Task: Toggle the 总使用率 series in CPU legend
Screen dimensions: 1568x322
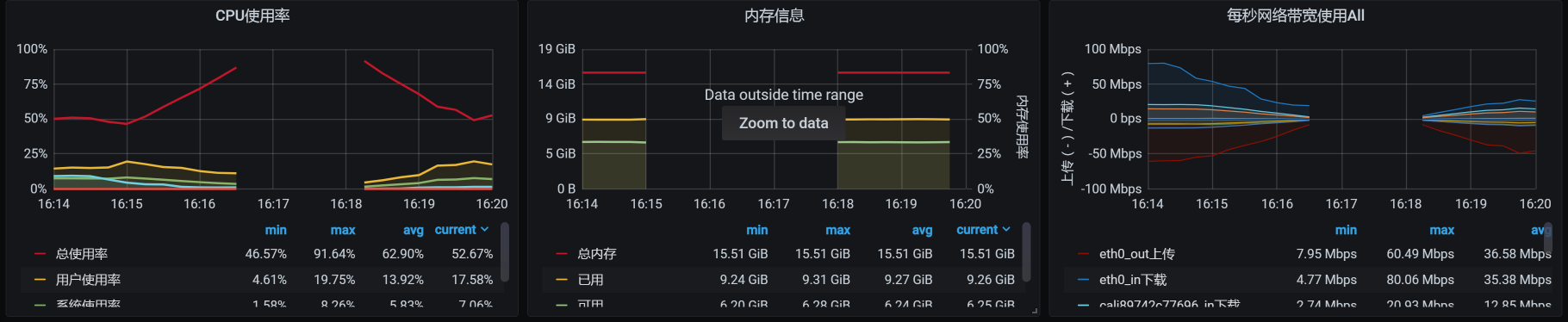Action: [82, 254]
